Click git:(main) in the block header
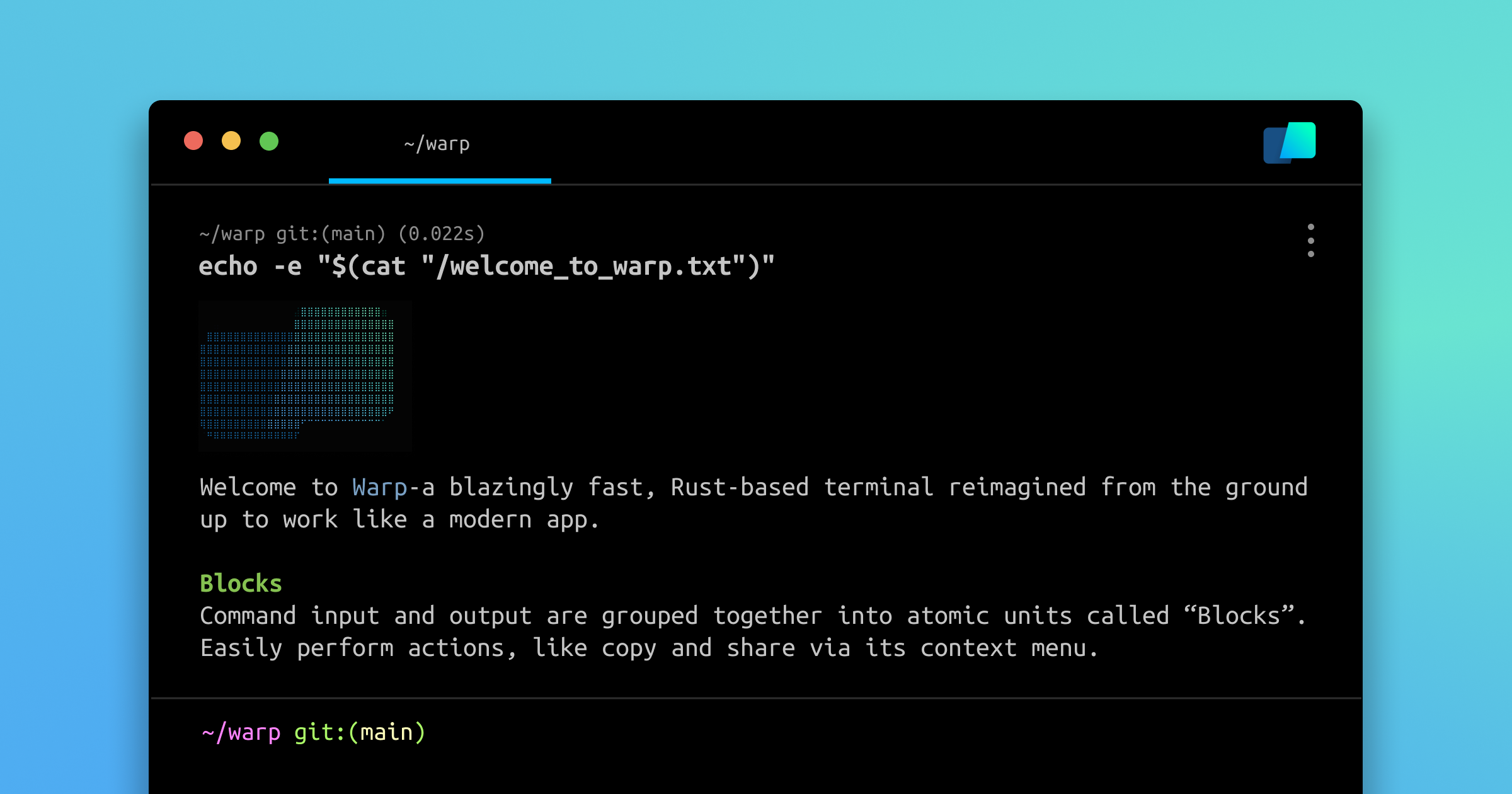 tap(331, 234)
